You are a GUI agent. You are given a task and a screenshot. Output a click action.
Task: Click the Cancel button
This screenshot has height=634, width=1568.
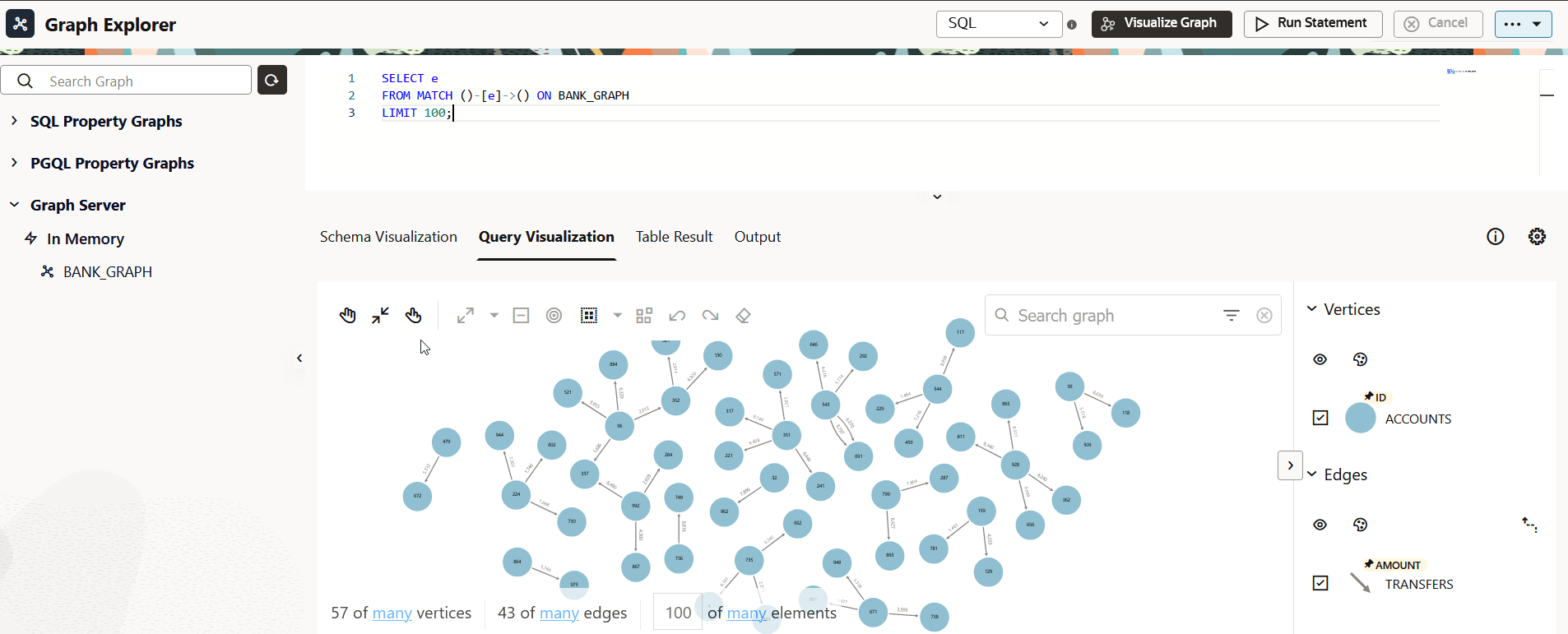(1438, 24)
